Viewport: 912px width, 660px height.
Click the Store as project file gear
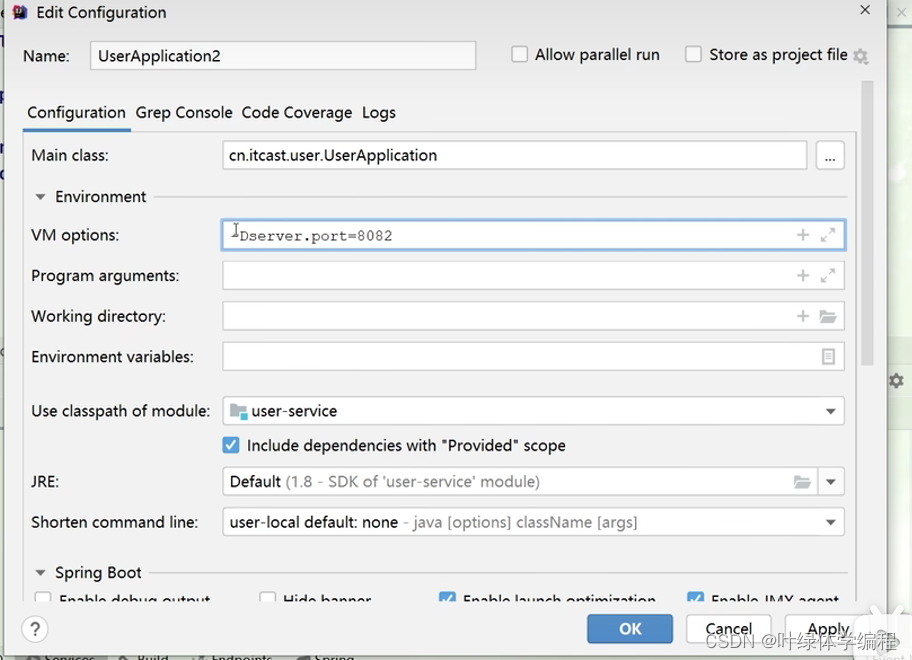click(860, 56)
